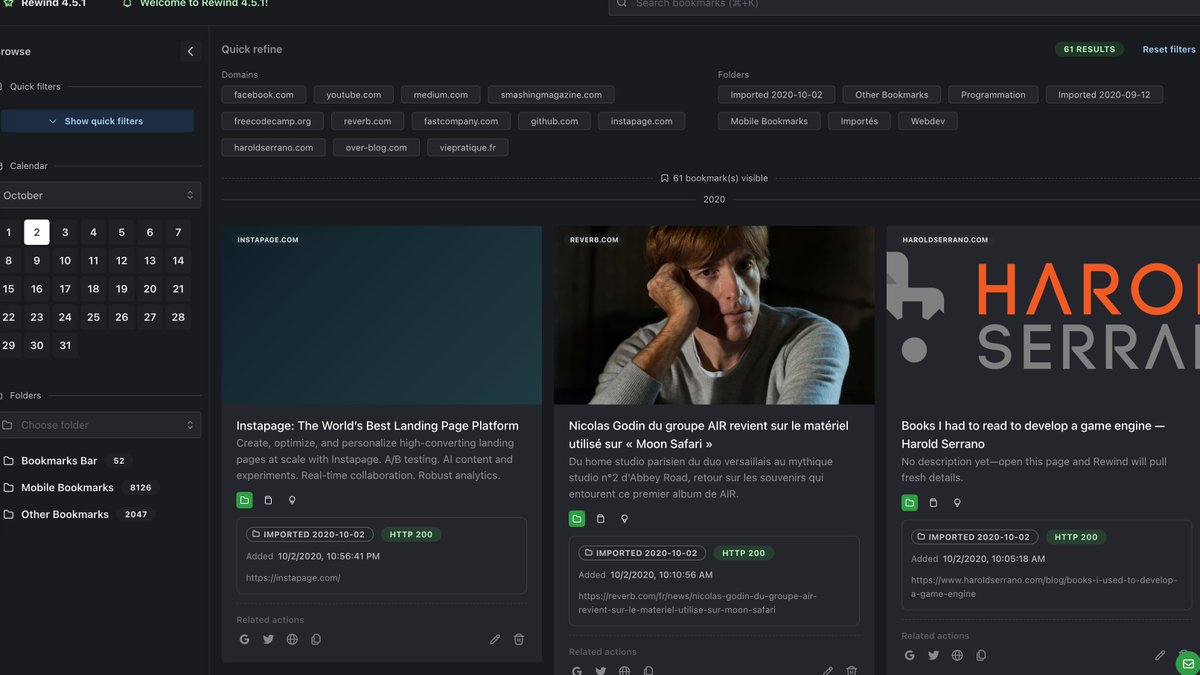Toggle the freecodecamp.org domain filter
This screenshot has width=1200, height=675.
coord(273,121)
